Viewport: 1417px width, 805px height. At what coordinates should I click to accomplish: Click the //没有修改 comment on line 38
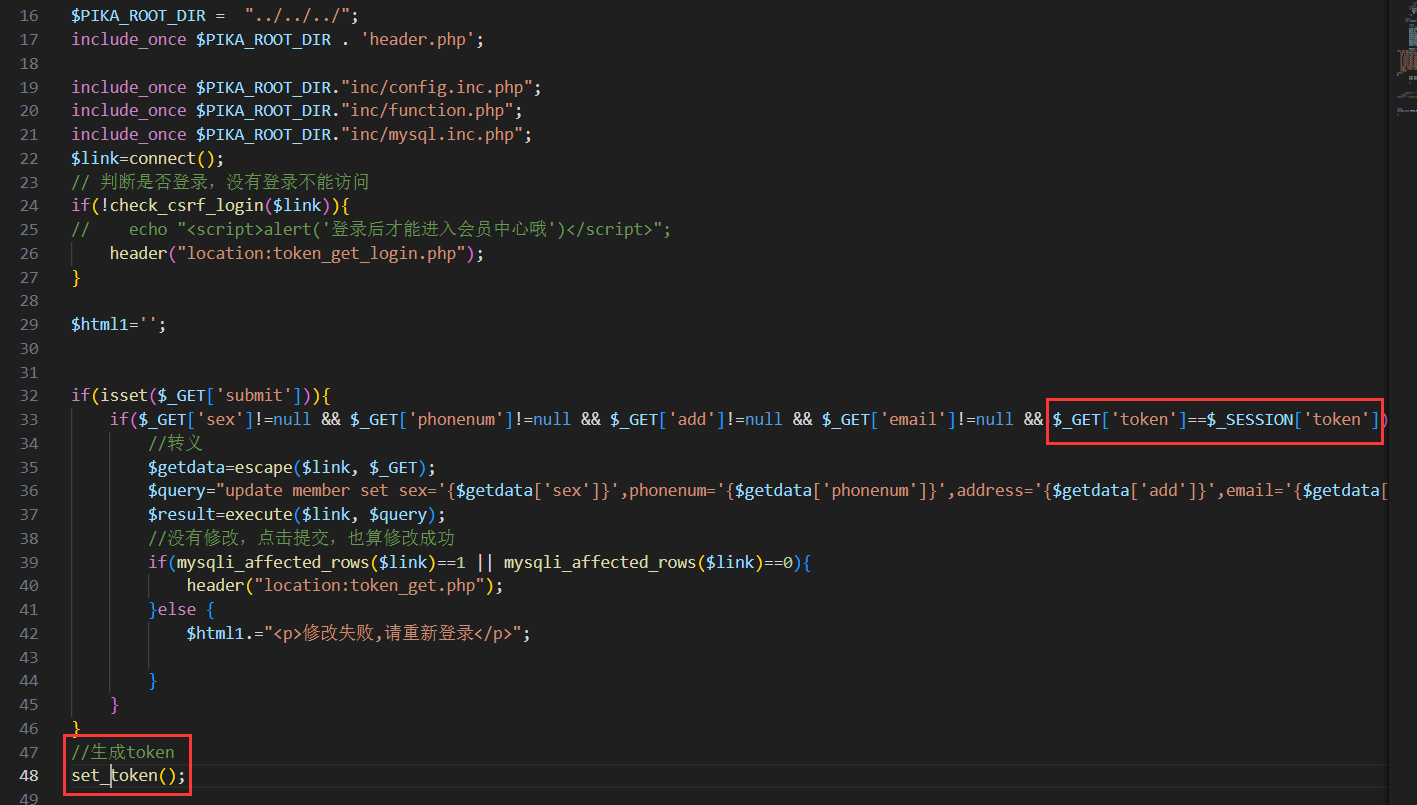[x=301, y=538]
